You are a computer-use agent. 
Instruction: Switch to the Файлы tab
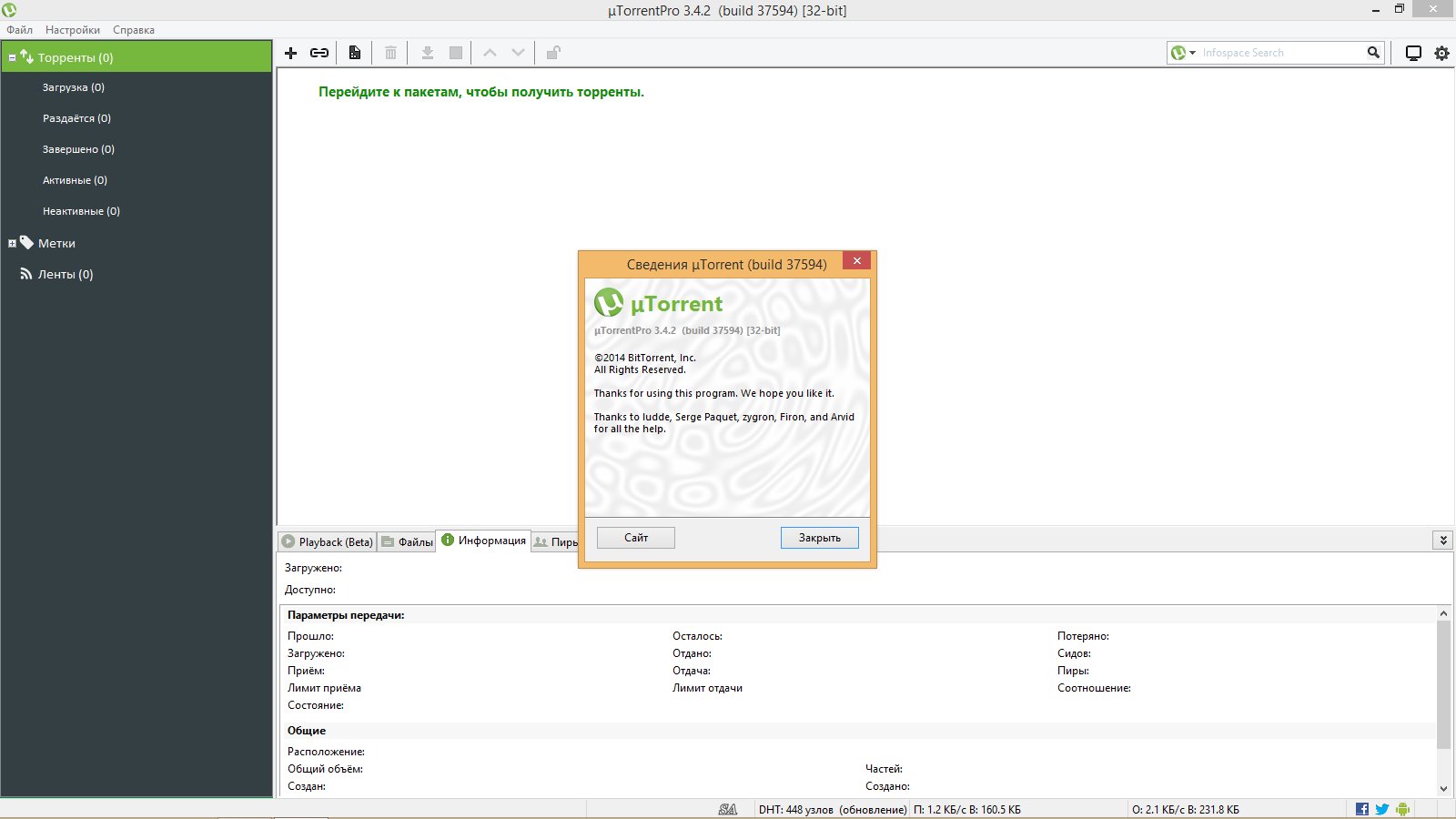tap(407, 541)
